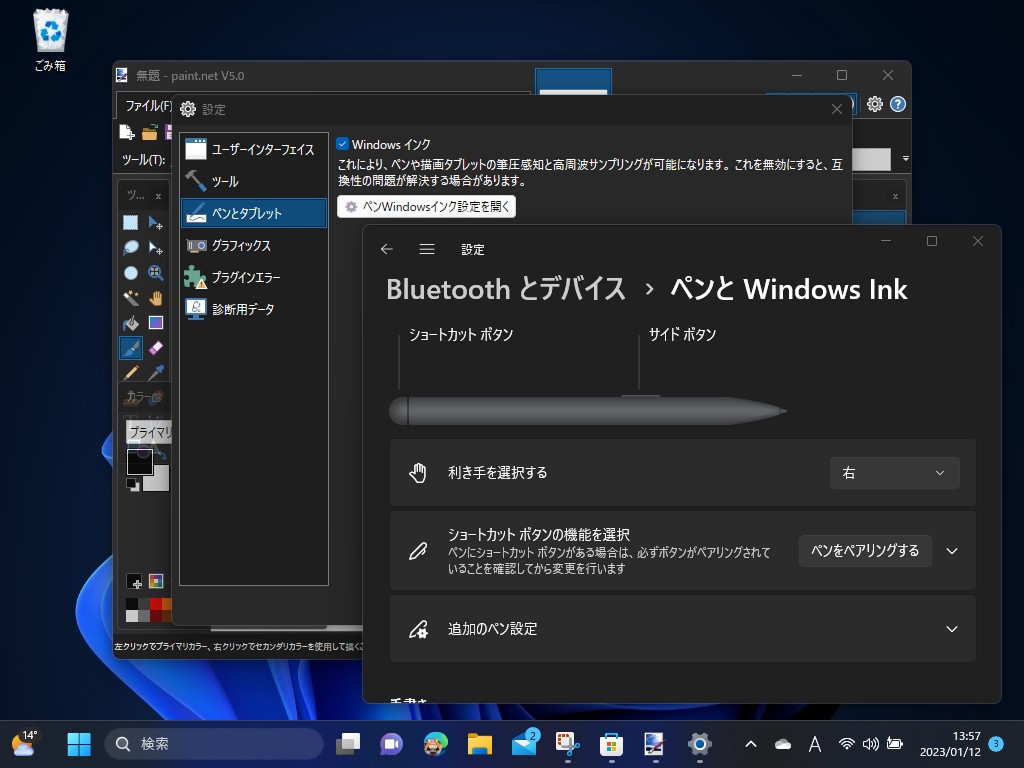1024x768 pixels.
Task: Expand the ショートカット ボタン options chevron
Action: pyautogui.click(x=952, y=550)
